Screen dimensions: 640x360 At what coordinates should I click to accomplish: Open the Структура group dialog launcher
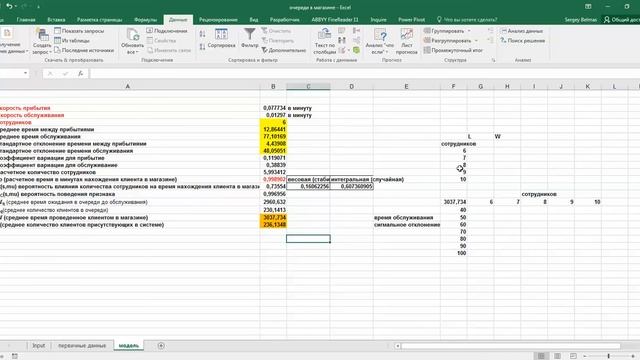click(493, 60)
